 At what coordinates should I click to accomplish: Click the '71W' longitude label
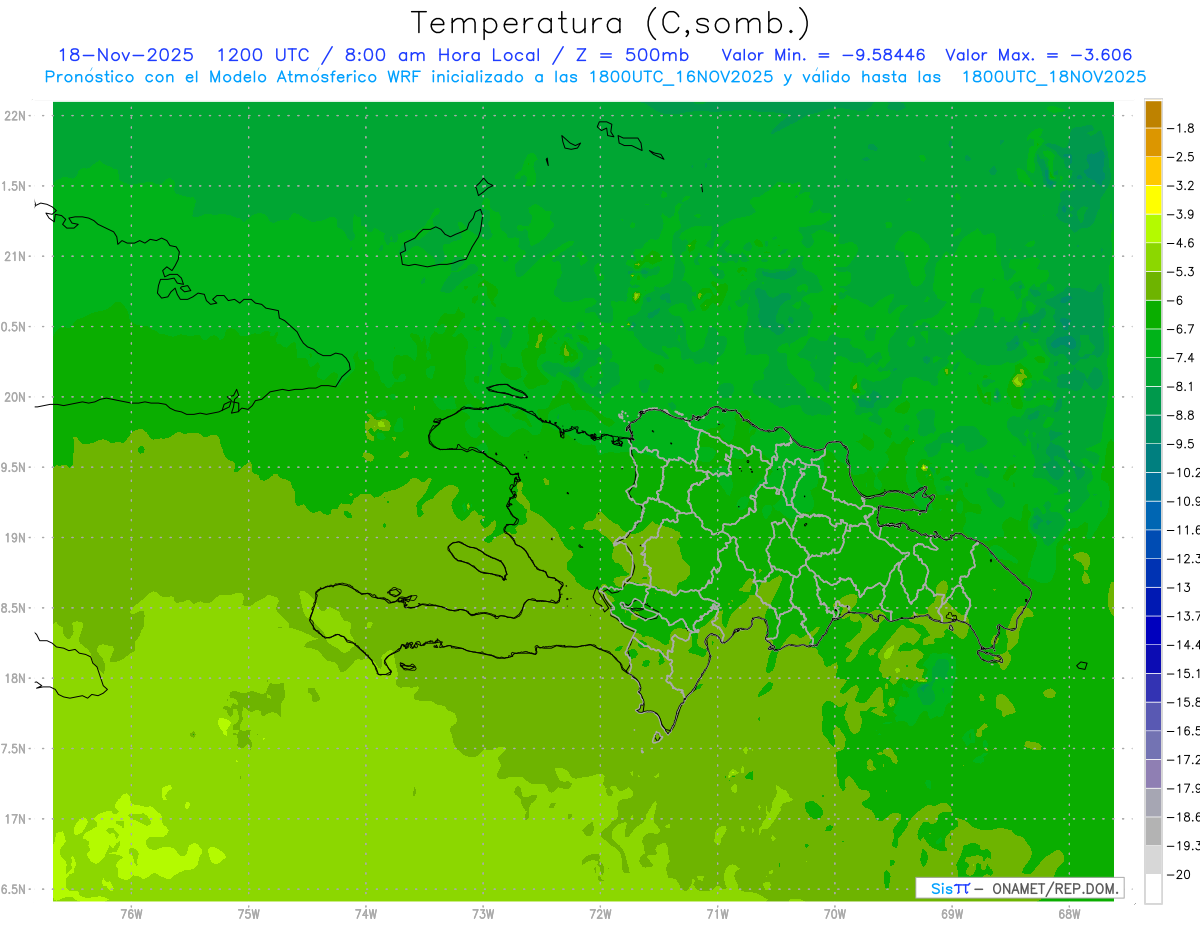coord(717,914)
